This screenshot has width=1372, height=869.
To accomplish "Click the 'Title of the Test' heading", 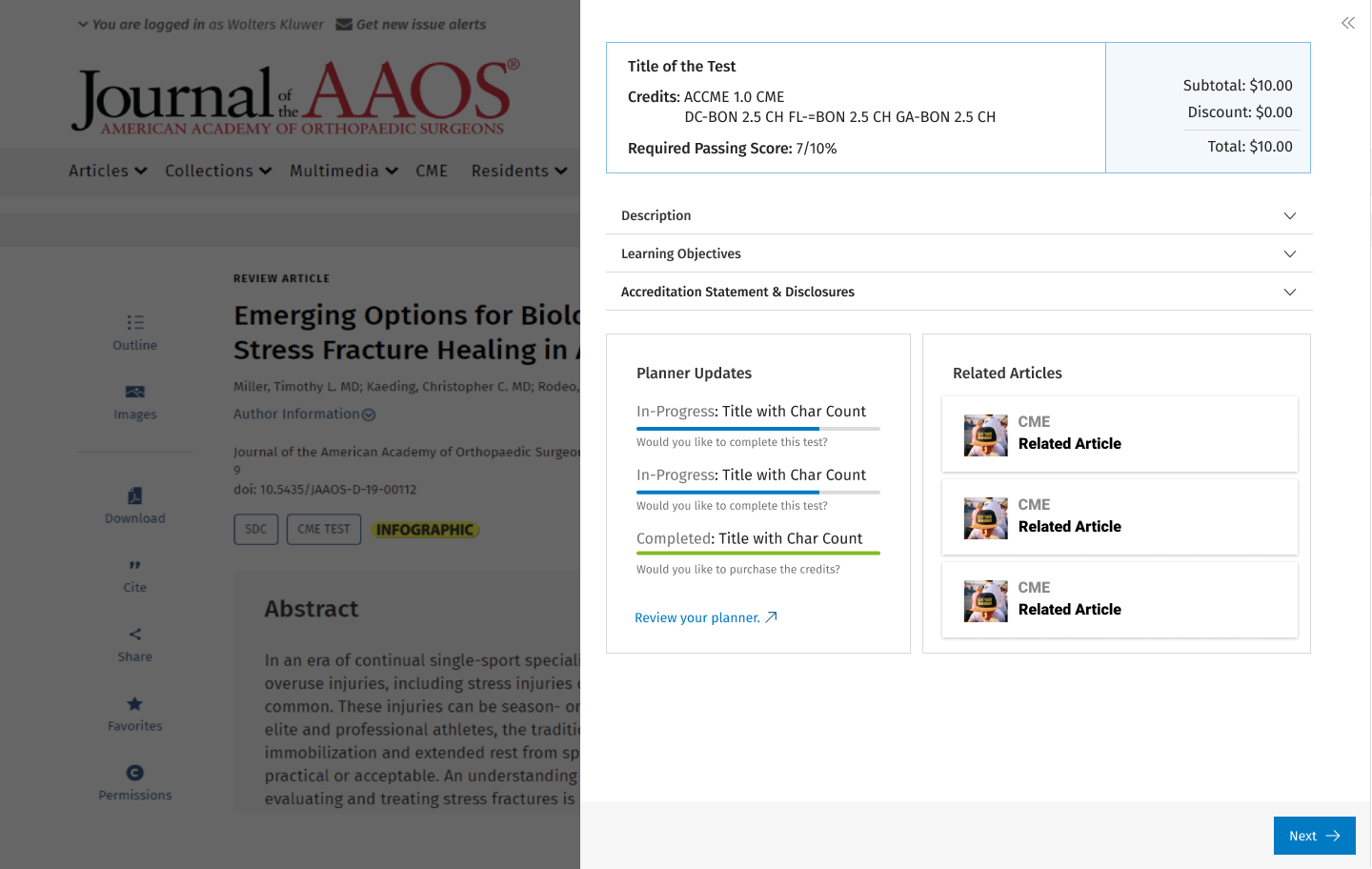I will click(x=681, y=66).
